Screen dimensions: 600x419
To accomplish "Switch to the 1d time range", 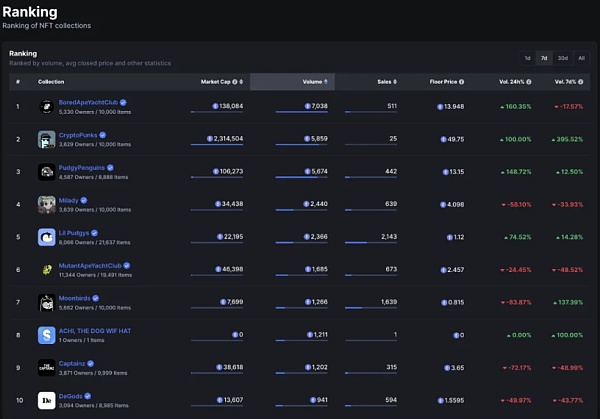I will coord(527,58).
